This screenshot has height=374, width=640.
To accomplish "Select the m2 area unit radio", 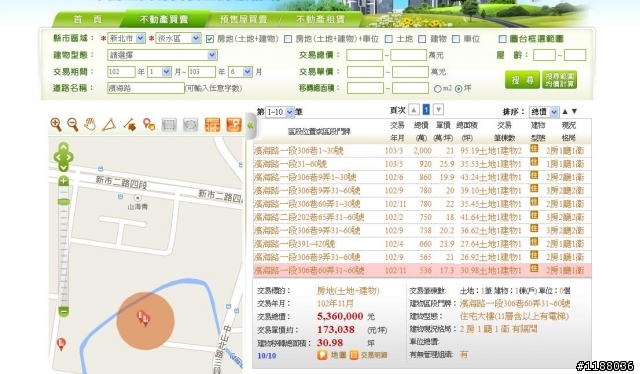I will (438, 89).
